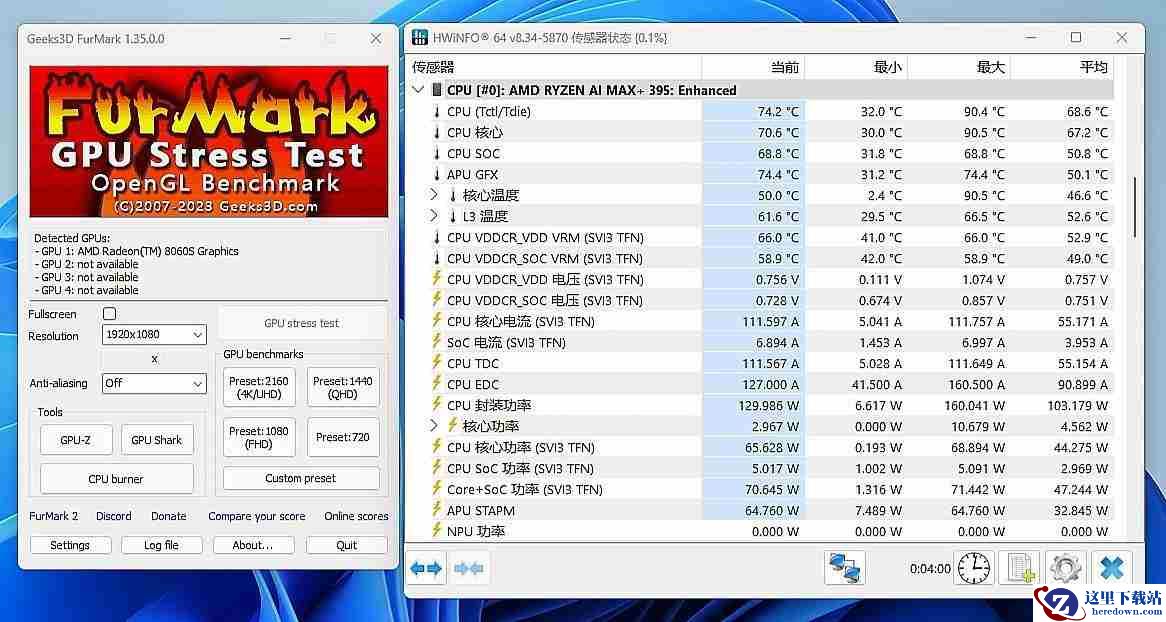Open the Resolution dropdown
This screenshot has height=622, width=1166.
point(154,335)
